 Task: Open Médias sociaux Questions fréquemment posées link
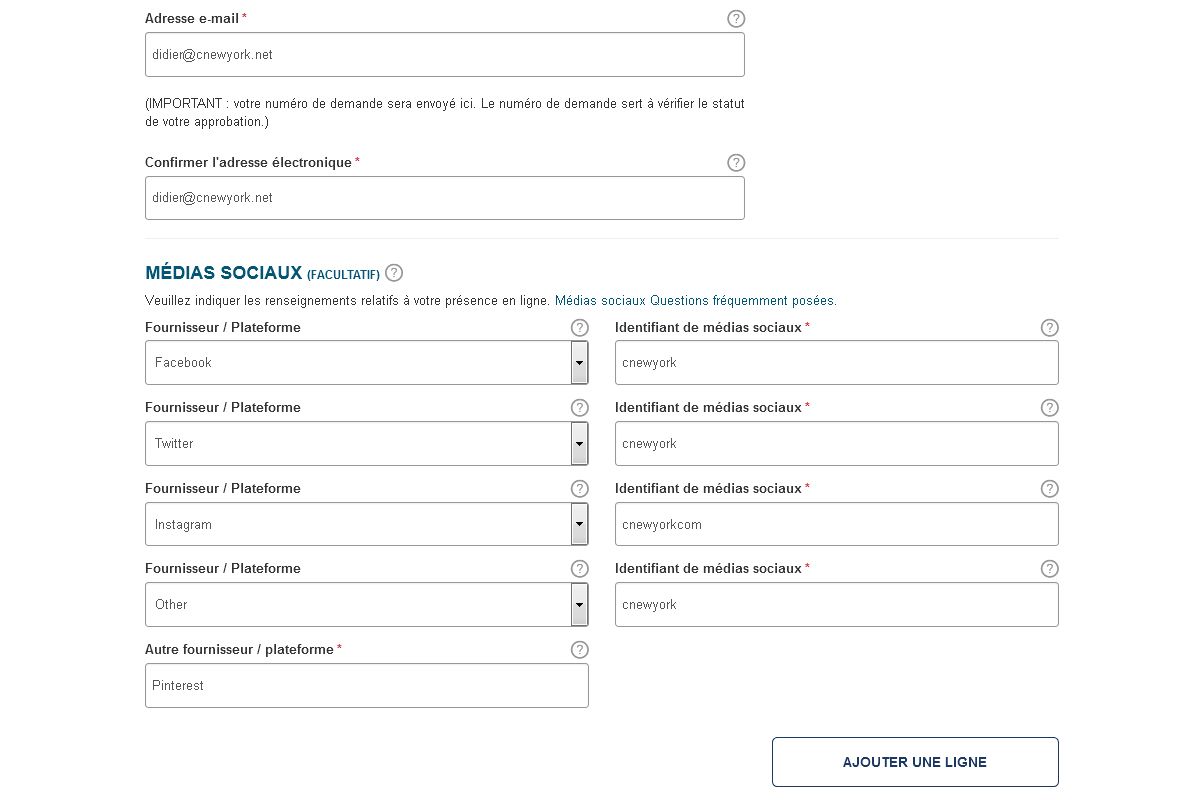click(x=695, y=300)
